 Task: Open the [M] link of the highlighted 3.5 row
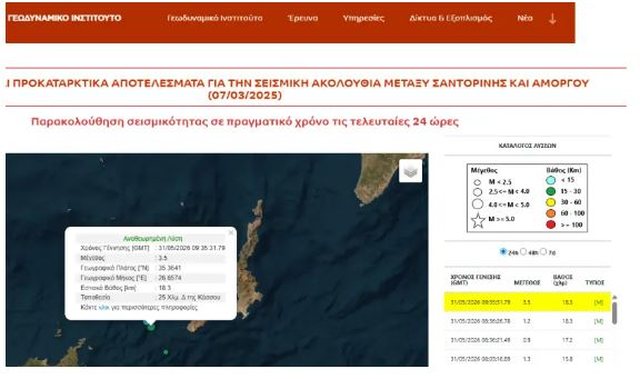tap(598, 302)
